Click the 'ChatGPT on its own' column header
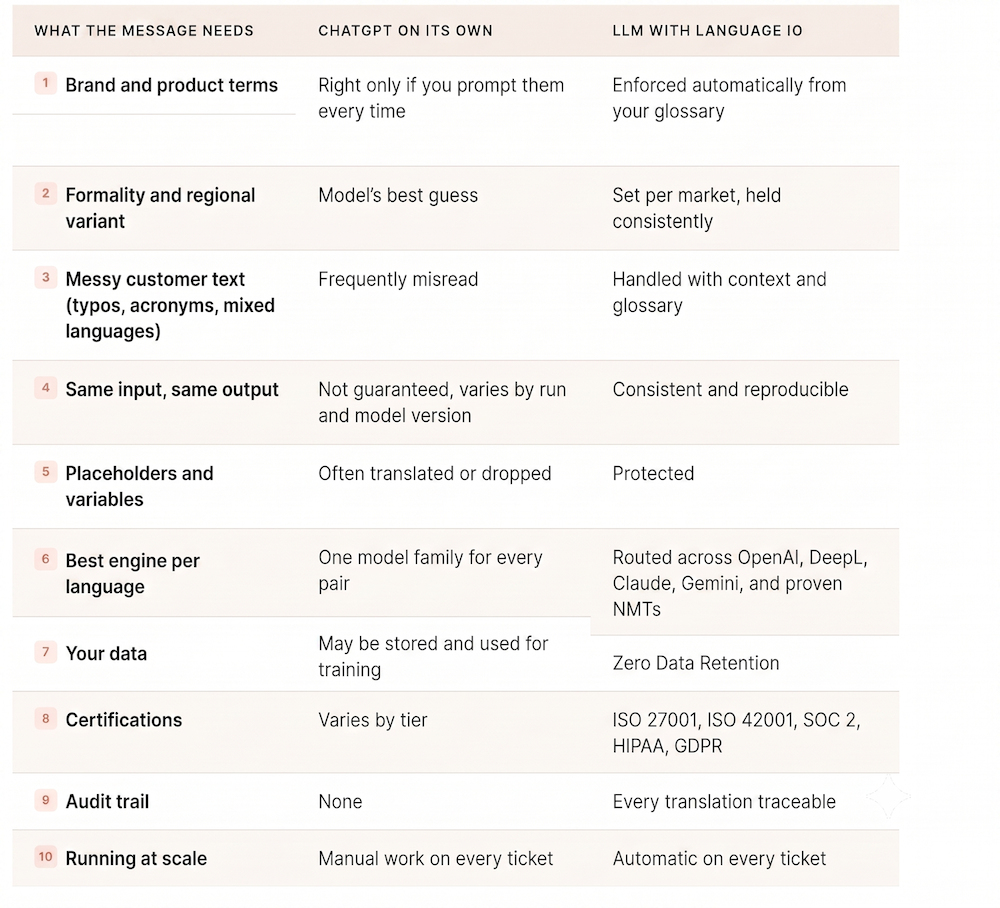Viewport: 1000px width, 908px height. click(x=406, y=31)
